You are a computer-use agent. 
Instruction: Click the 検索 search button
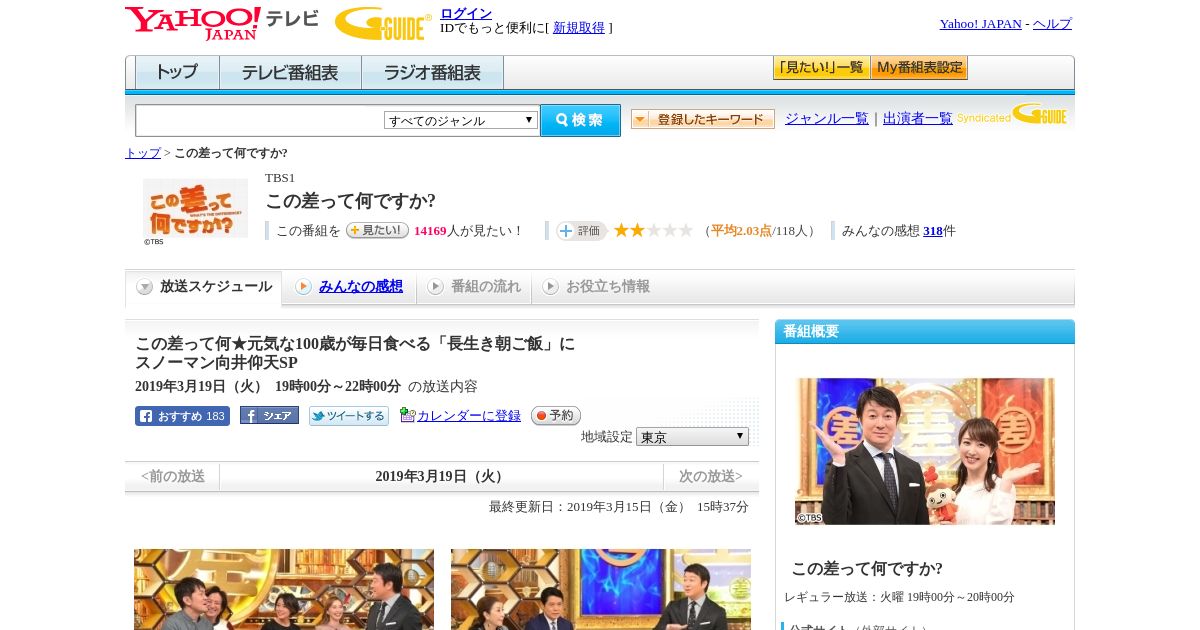pyautogui.click(x=580, y=120)
